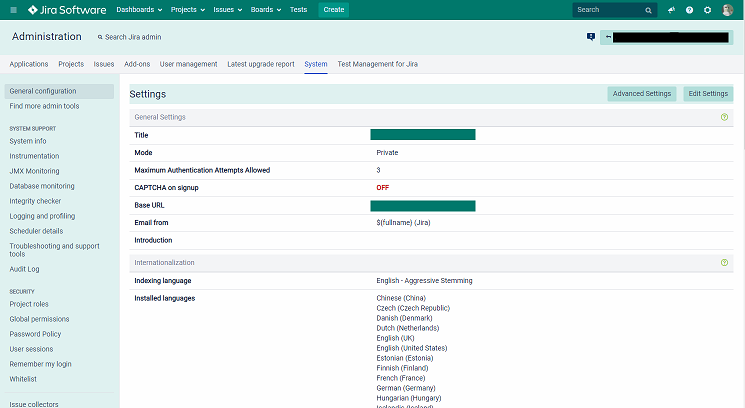Open User sessions link
Screen dimensions: 745x408
[x=31, y=349]
